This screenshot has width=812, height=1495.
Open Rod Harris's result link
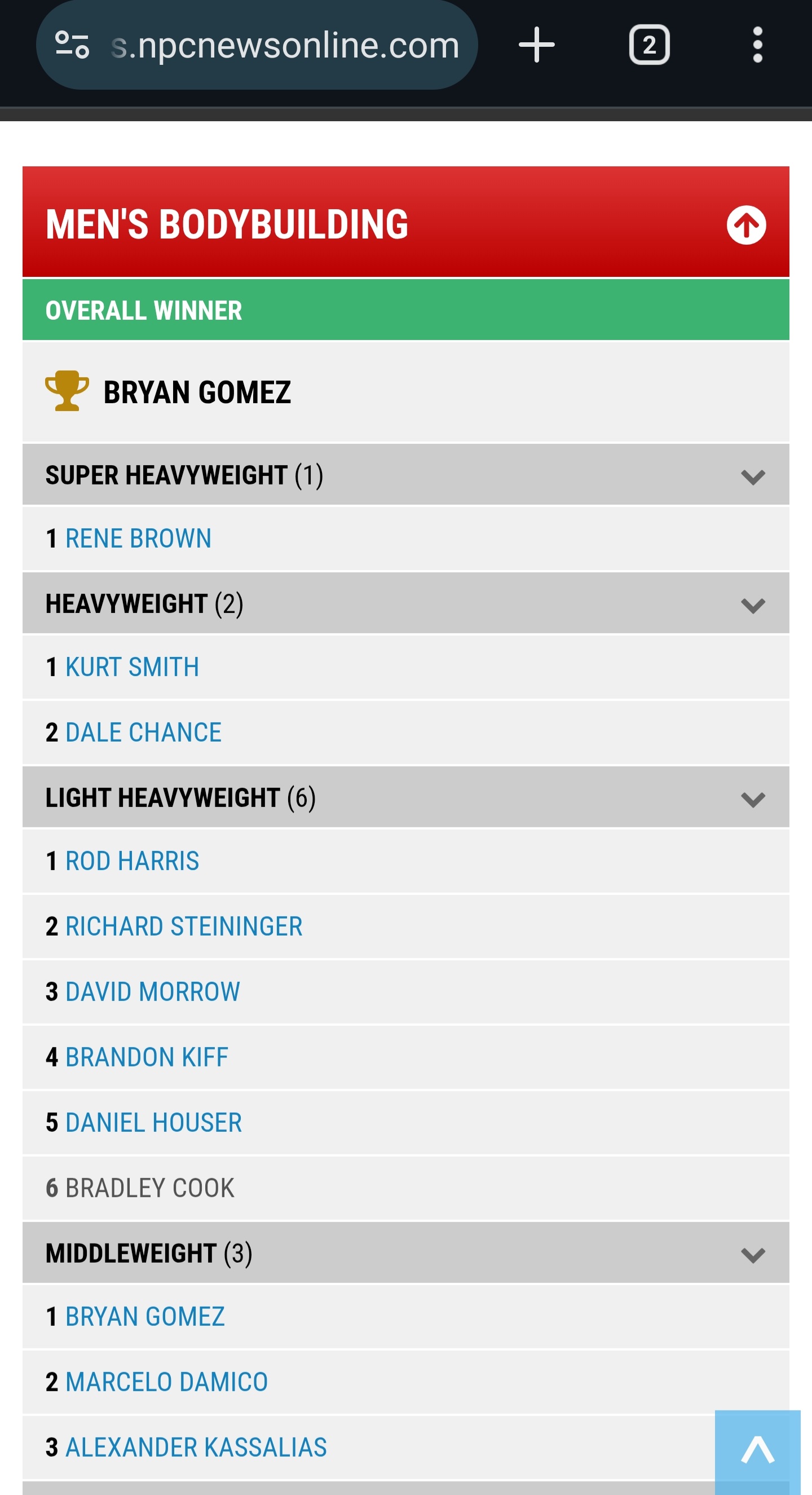click(133, 861)
